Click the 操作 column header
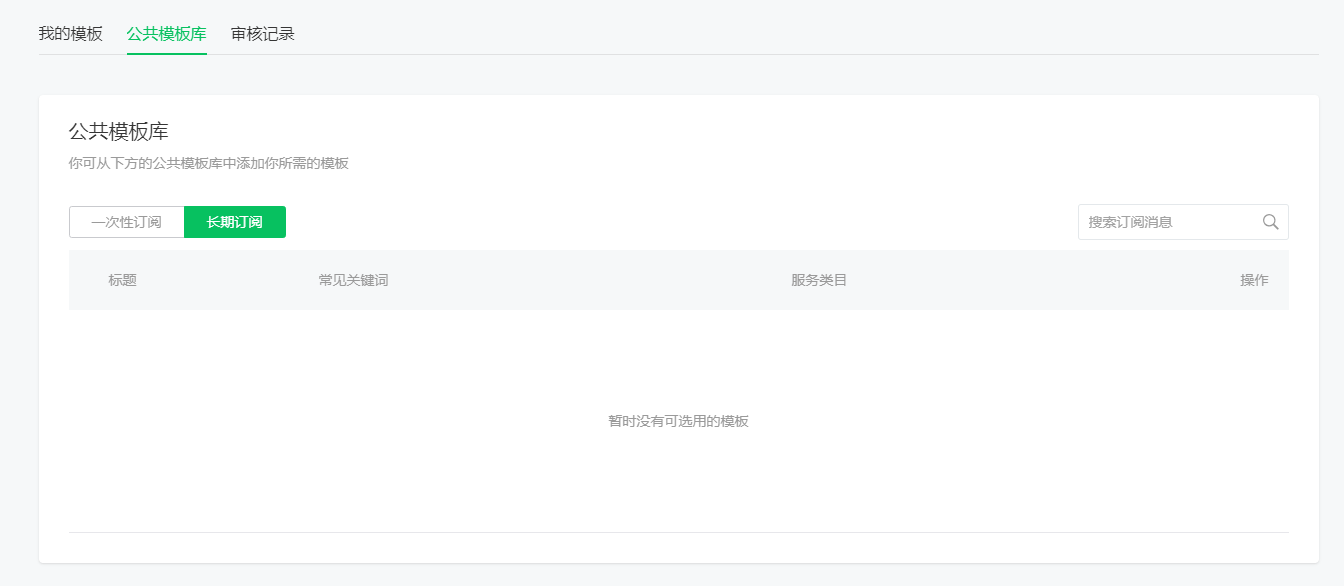Viewport: 1344px width, 586px height. [x=1254, y=280]
